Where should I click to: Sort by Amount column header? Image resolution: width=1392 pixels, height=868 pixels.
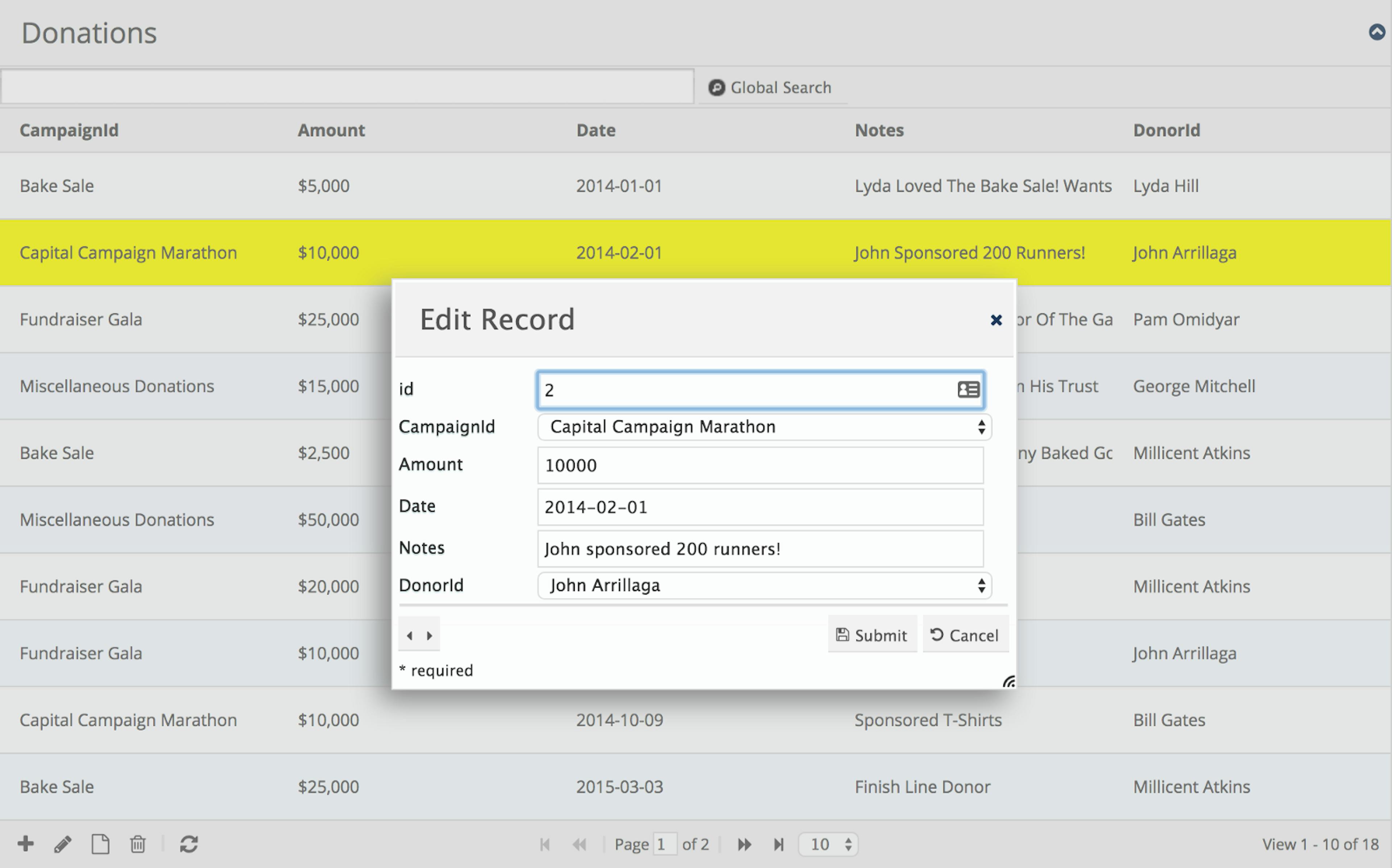331,130
